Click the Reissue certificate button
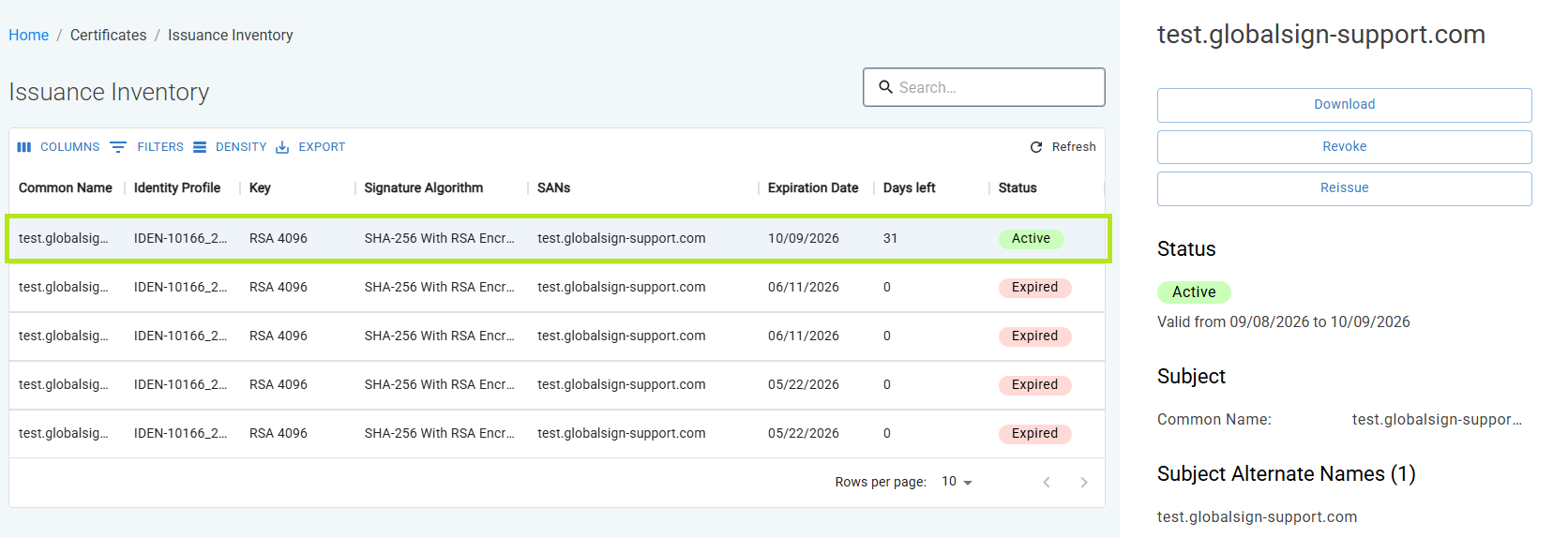The width and height of the screenshot is (1568, 538). click(1344, 188)
